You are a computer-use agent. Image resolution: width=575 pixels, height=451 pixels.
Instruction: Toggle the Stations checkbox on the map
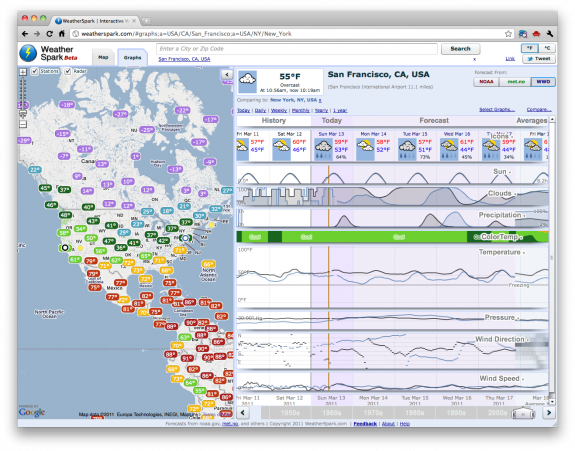pos(34,71)
